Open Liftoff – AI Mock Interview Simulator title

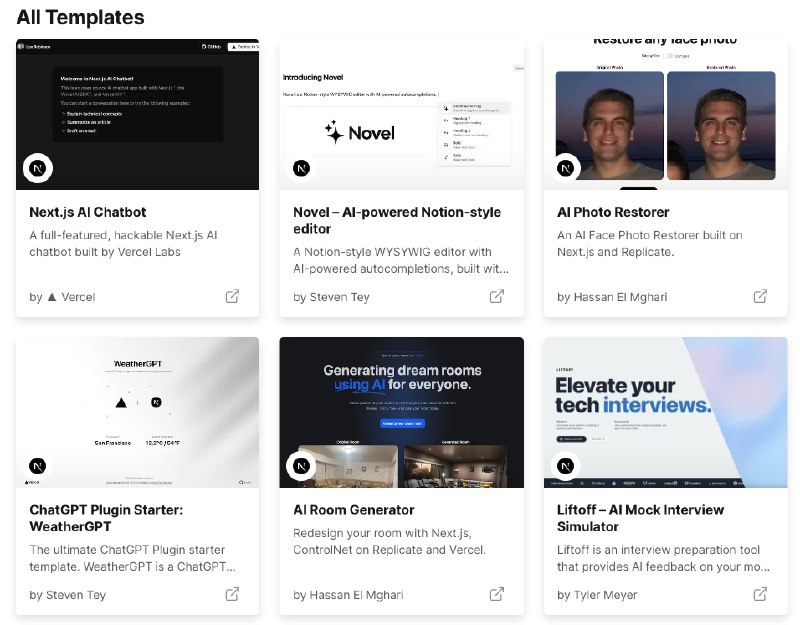pyautogui.click(x=640, y=518)
